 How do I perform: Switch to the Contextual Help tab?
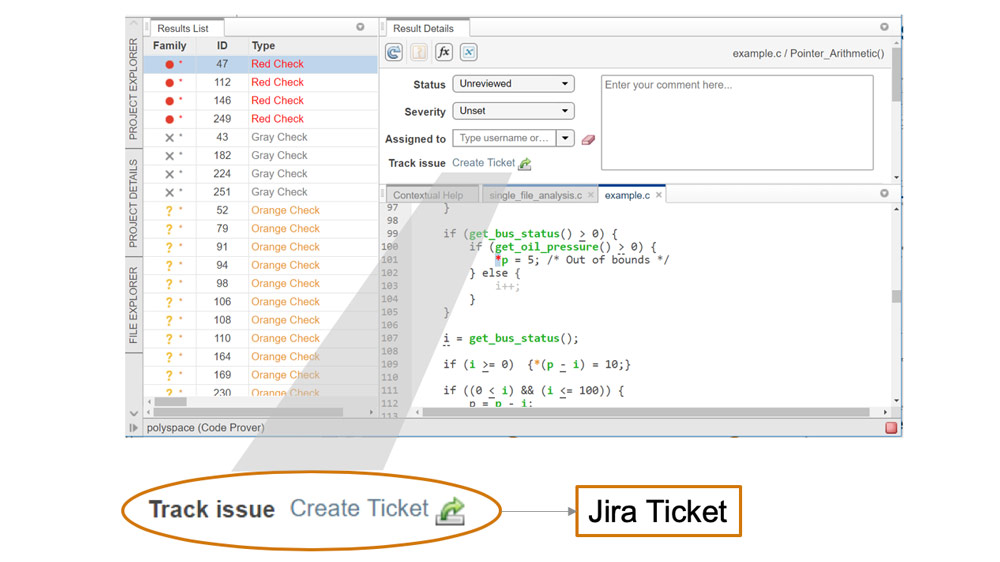pos(428,196)
